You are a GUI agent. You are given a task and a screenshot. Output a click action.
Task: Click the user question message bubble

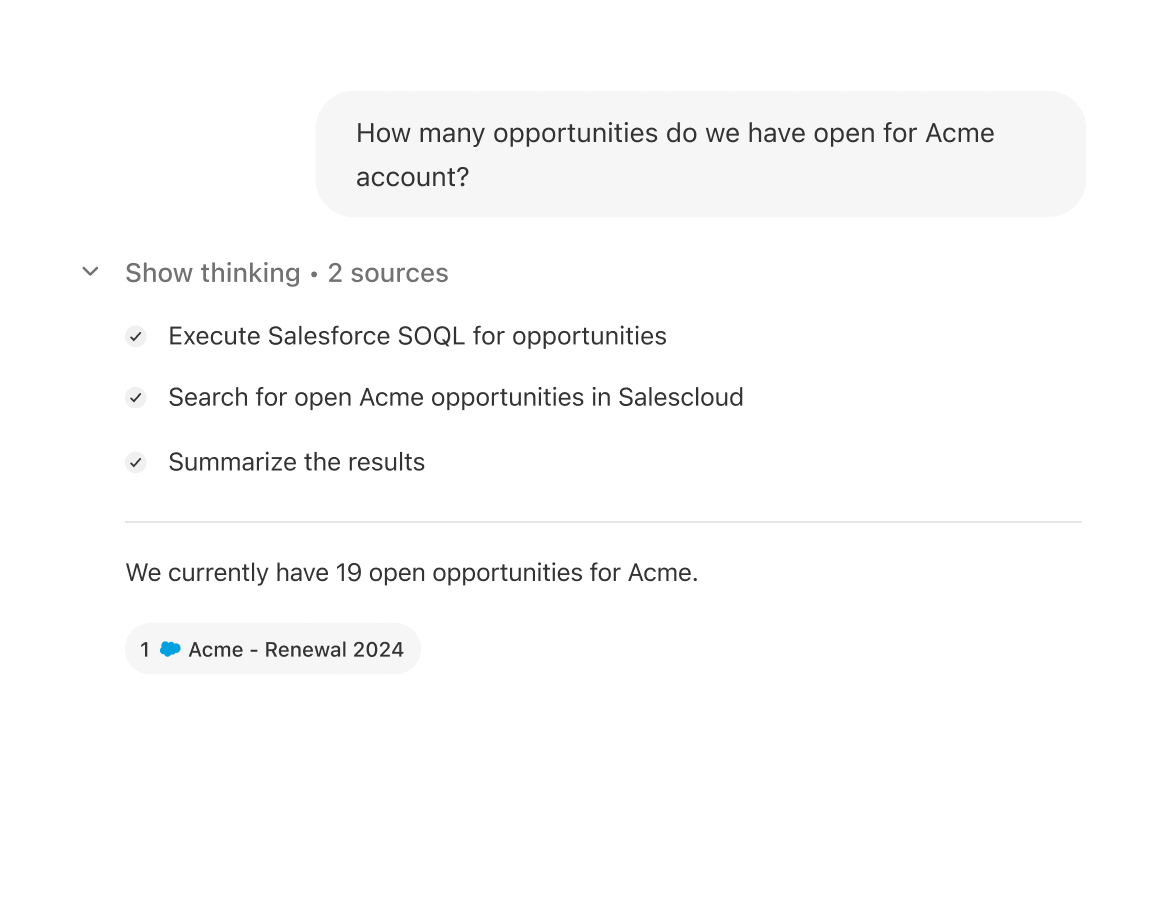coord(700,154)
